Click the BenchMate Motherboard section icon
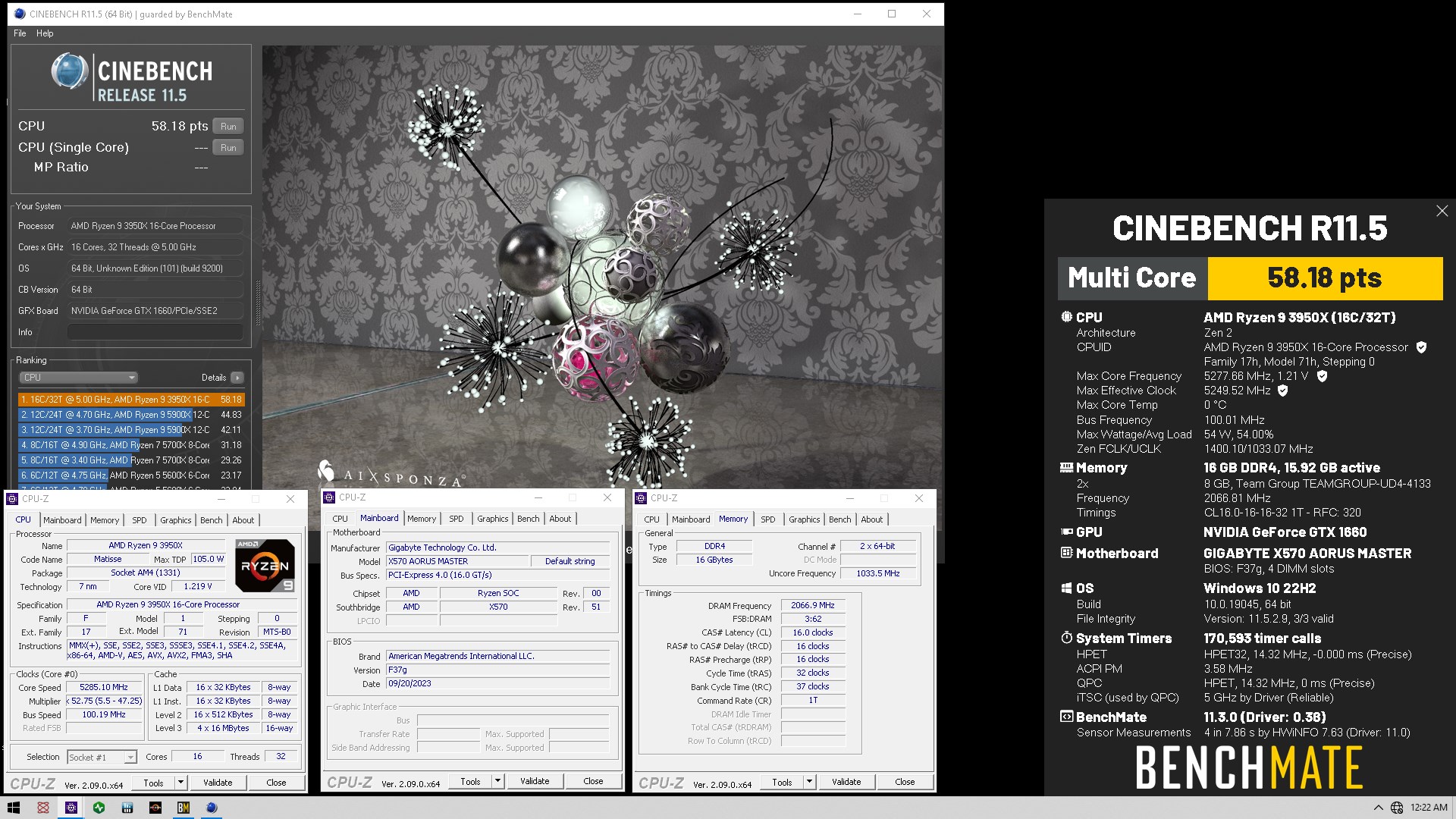The width and height of the screenshot is (1456, 819). 1066,553
